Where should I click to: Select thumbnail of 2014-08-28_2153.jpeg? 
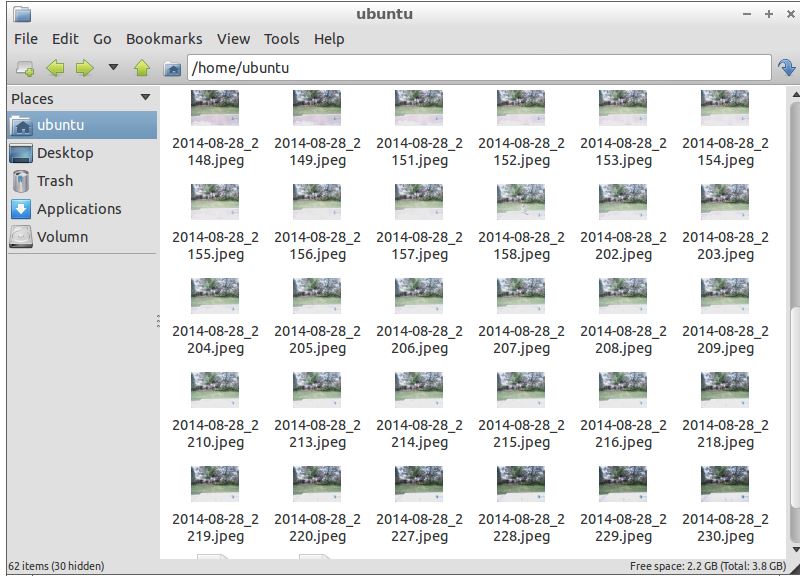point(623,108)
